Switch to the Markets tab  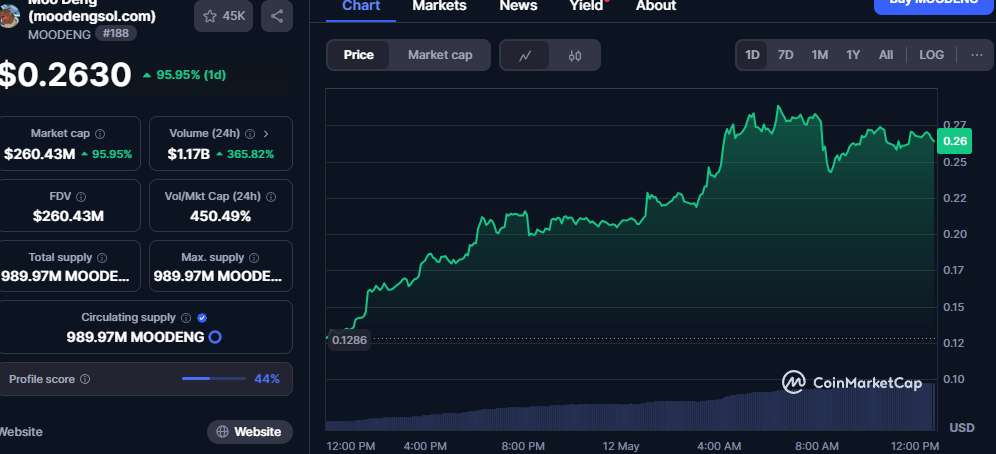point(440,6)
